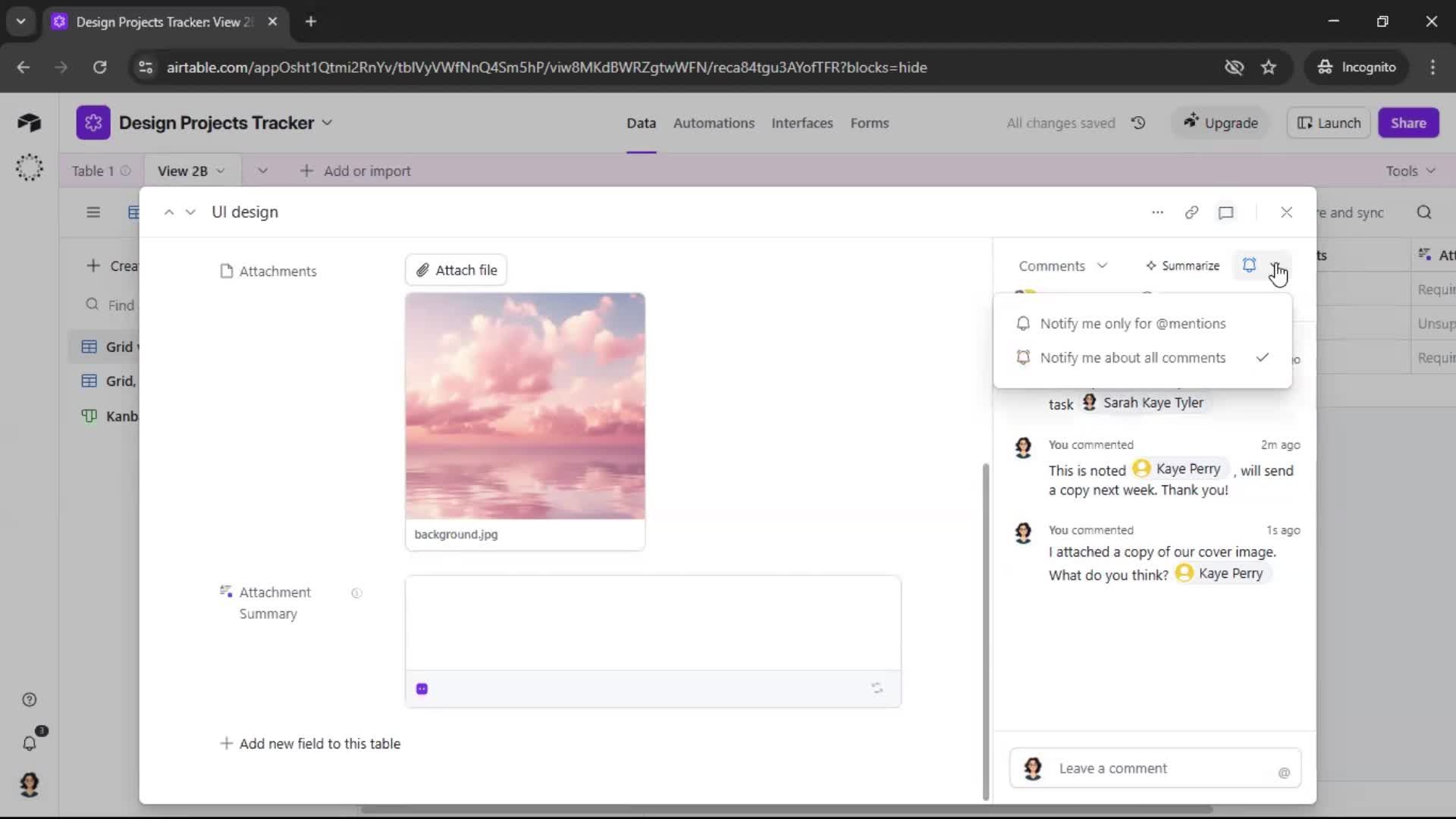Click Incognito profile button
Viewport: 1456px width, 819px height.
click(1356, 67)
